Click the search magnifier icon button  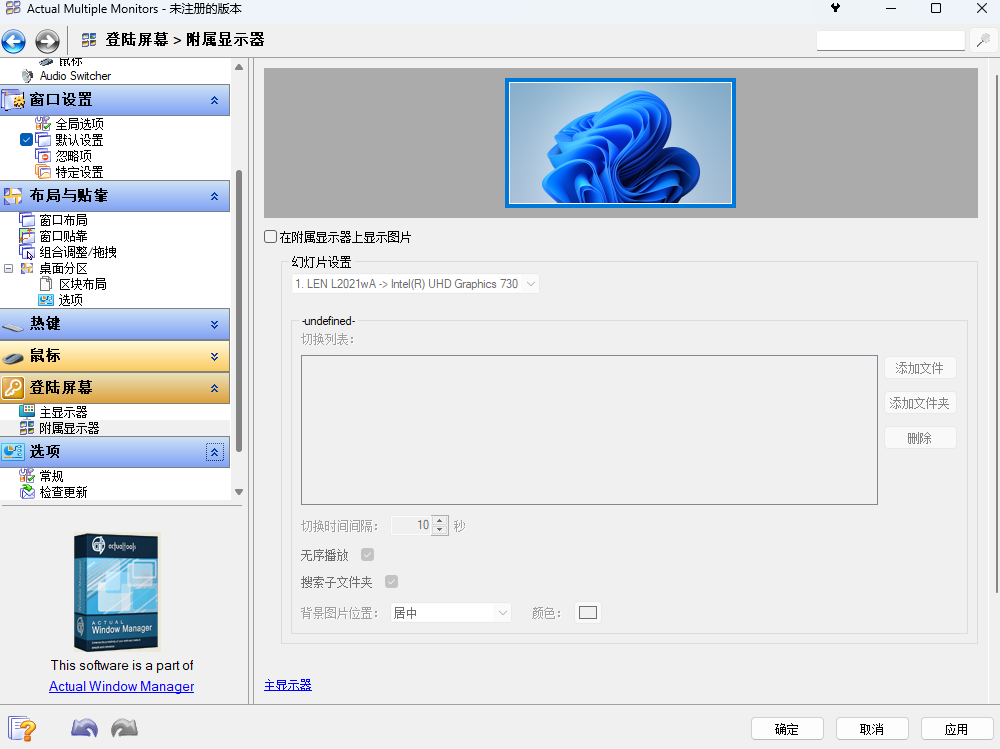point(983,40)
